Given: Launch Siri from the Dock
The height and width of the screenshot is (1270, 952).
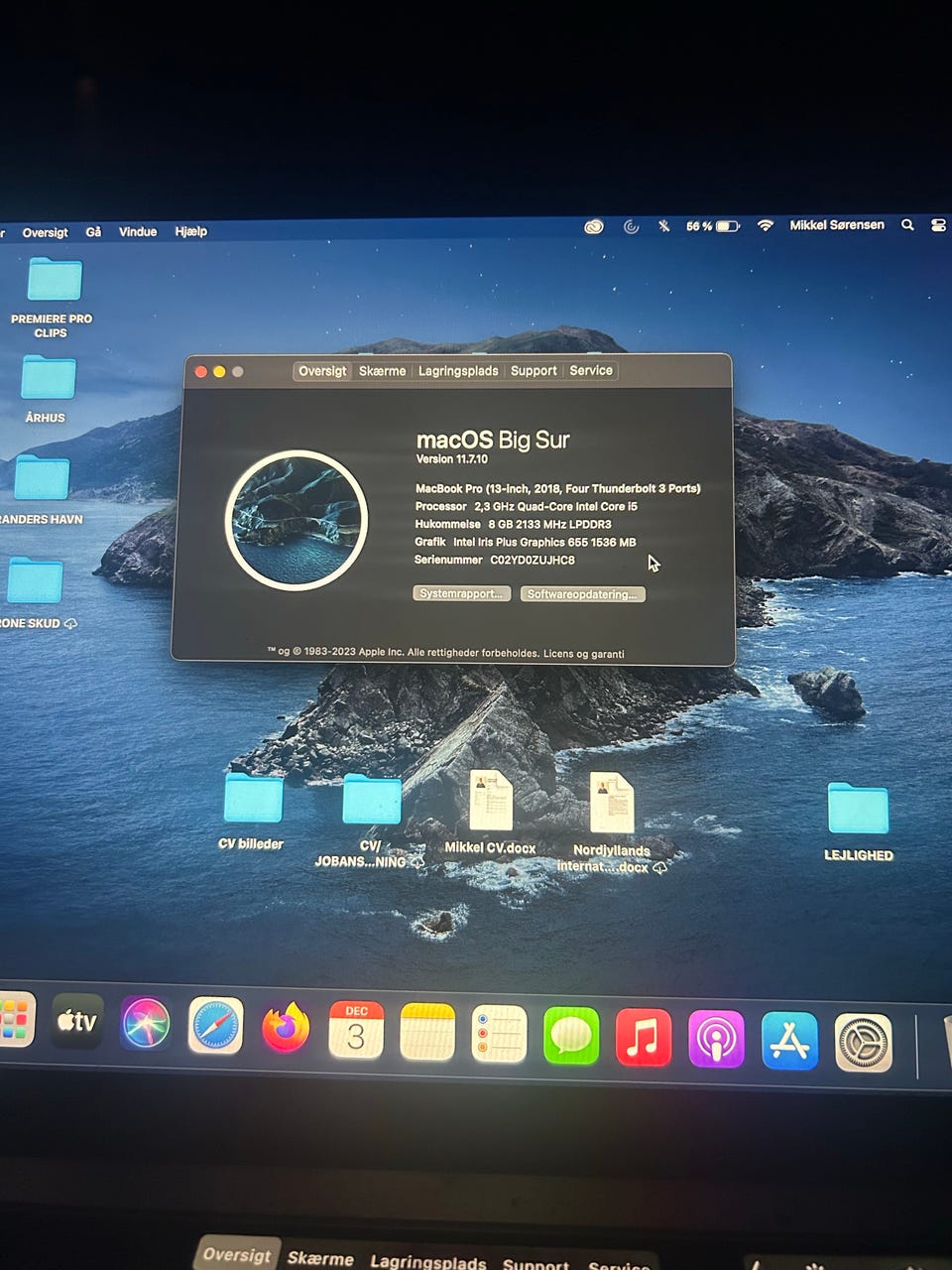Looking at the screenshot, I should (x=146, y=1024).
